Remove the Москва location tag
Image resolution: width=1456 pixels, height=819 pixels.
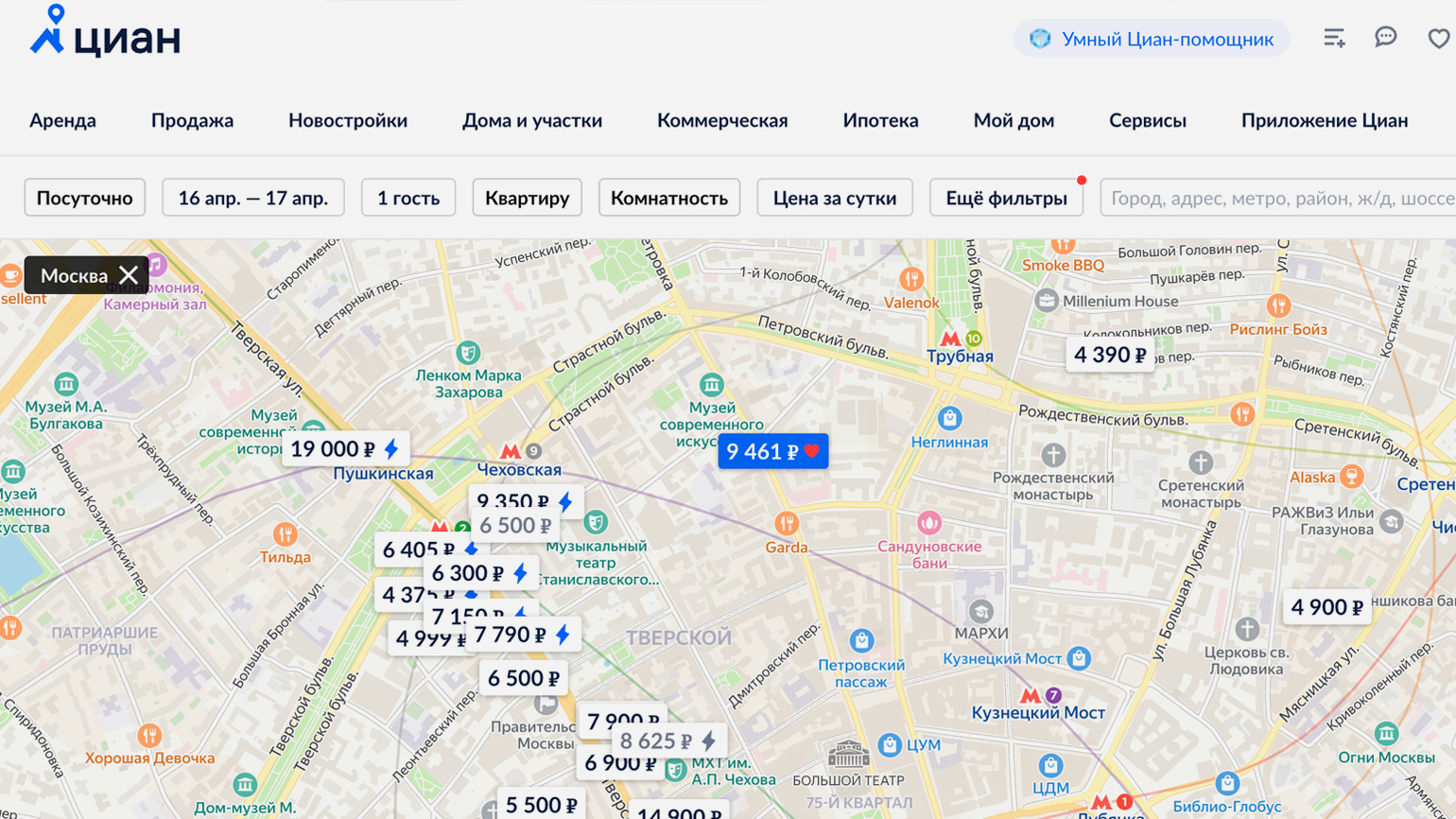(129, 275)
